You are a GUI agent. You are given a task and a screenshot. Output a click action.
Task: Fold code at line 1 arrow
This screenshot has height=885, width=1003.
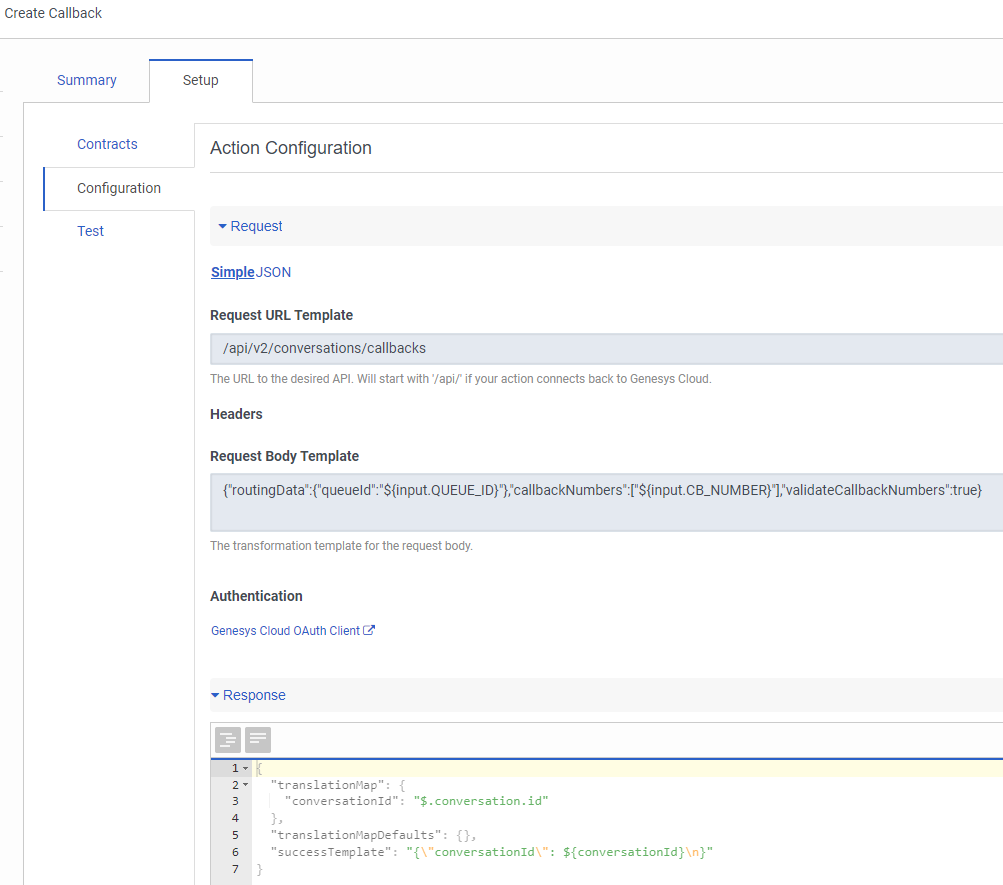point(245,768)
